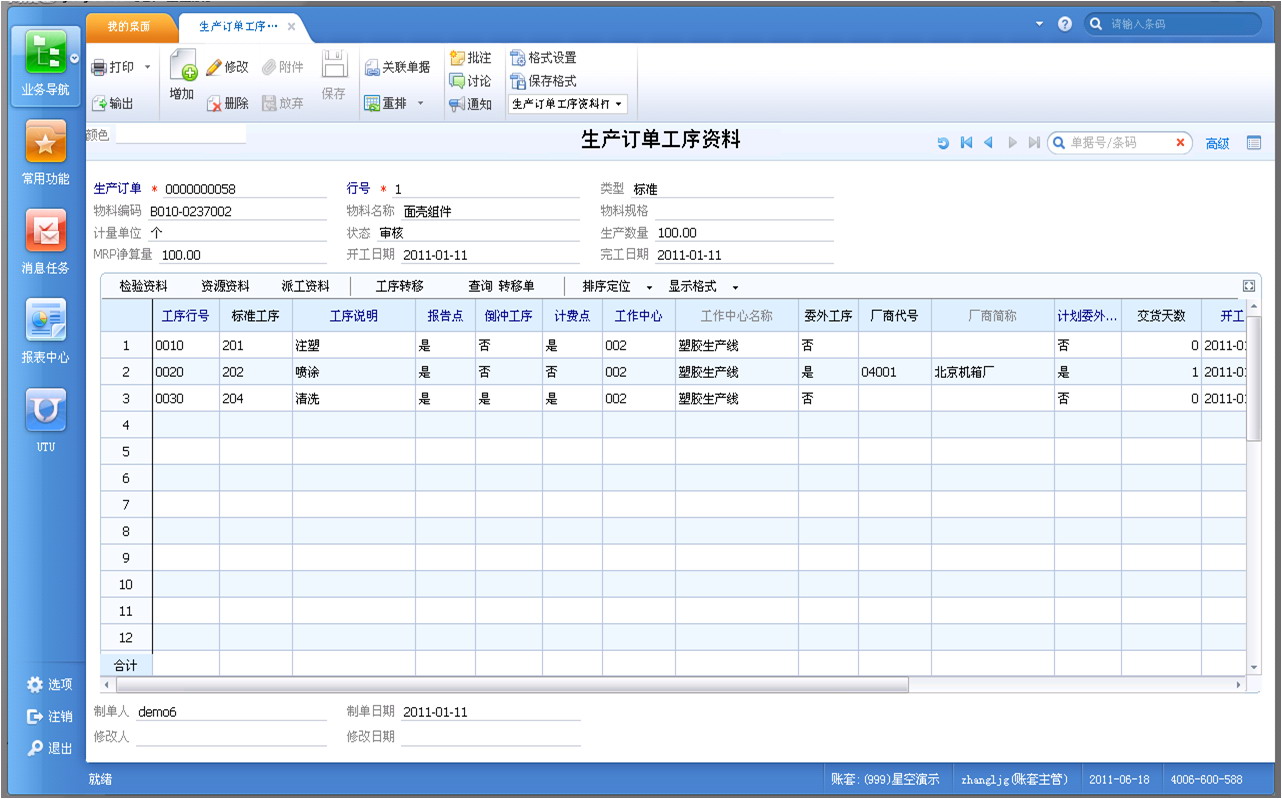
Task: Open 格式设置 format settings
Action: pyautogui.click(x=543, y=58)
